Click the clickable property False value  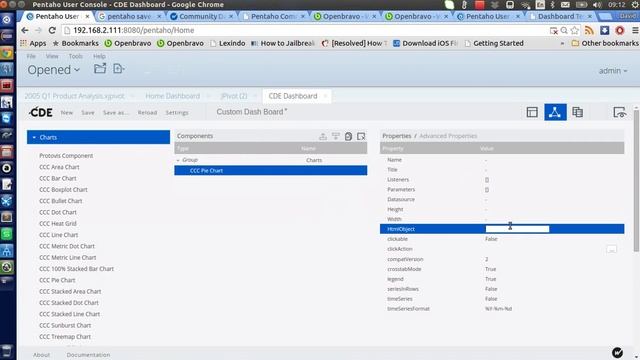(x=491, y=239)
